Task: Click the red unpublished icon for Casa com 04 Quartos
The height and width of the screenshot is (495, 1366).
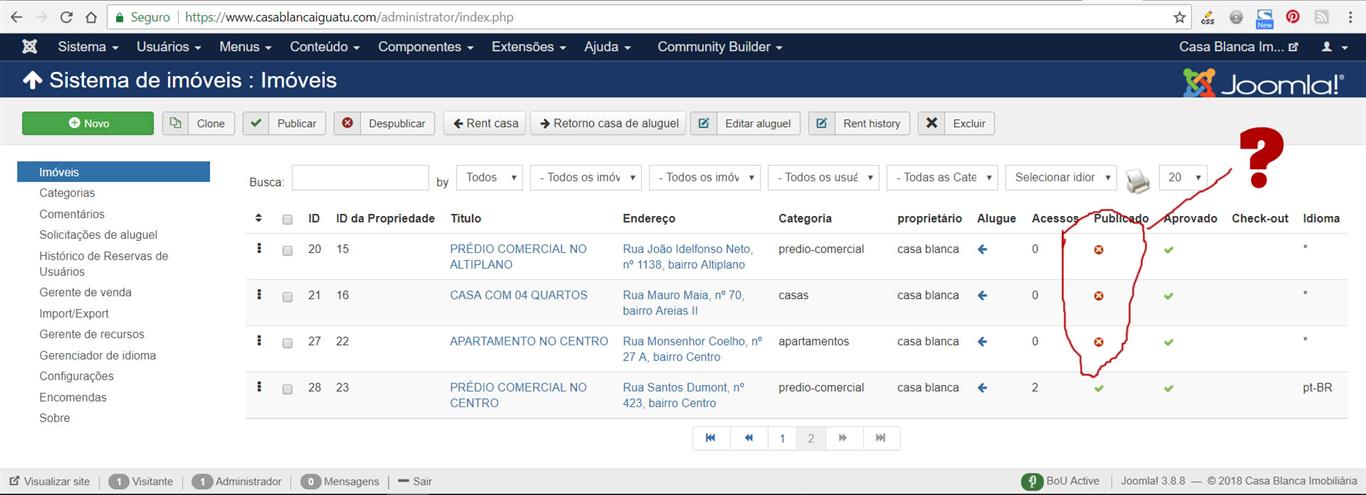Action: [1098, 296]
